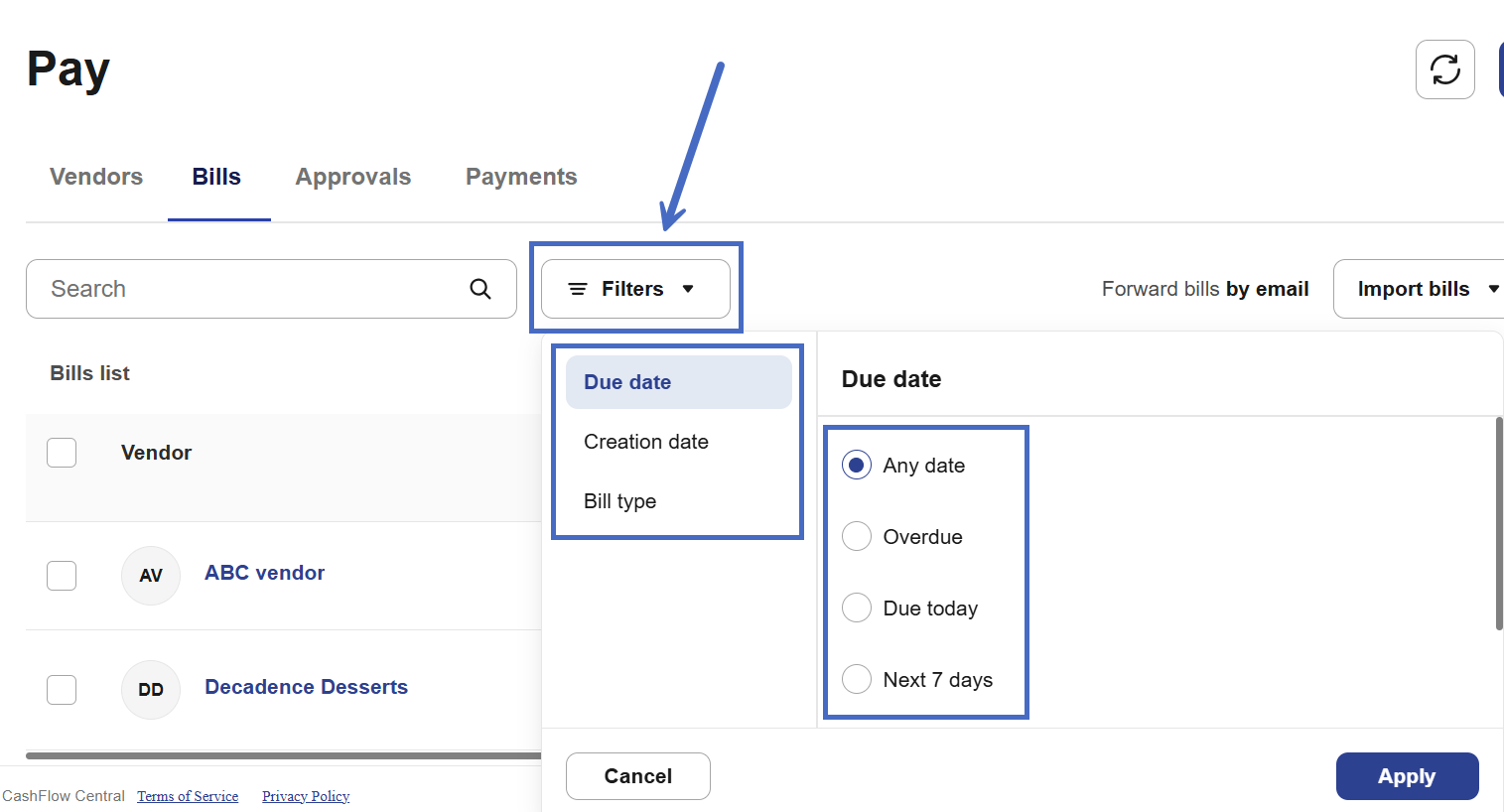Check the select-all checkbox beside Vendor
Image resolution: width=1504 pixels, height=812 pixels.
pos(62,453)
